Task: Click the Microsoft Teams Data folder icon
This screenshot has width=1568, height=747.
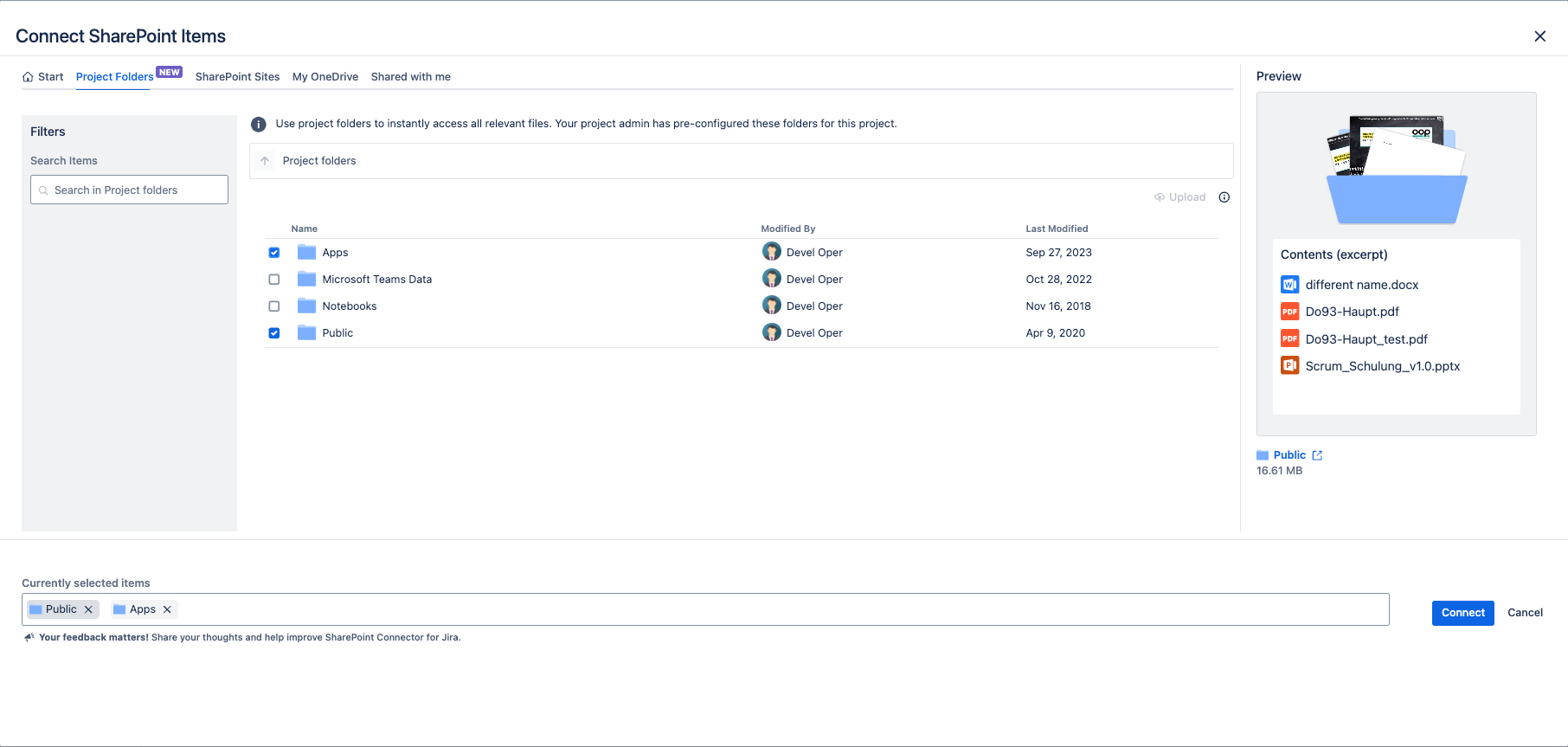Action: (306, 280)
